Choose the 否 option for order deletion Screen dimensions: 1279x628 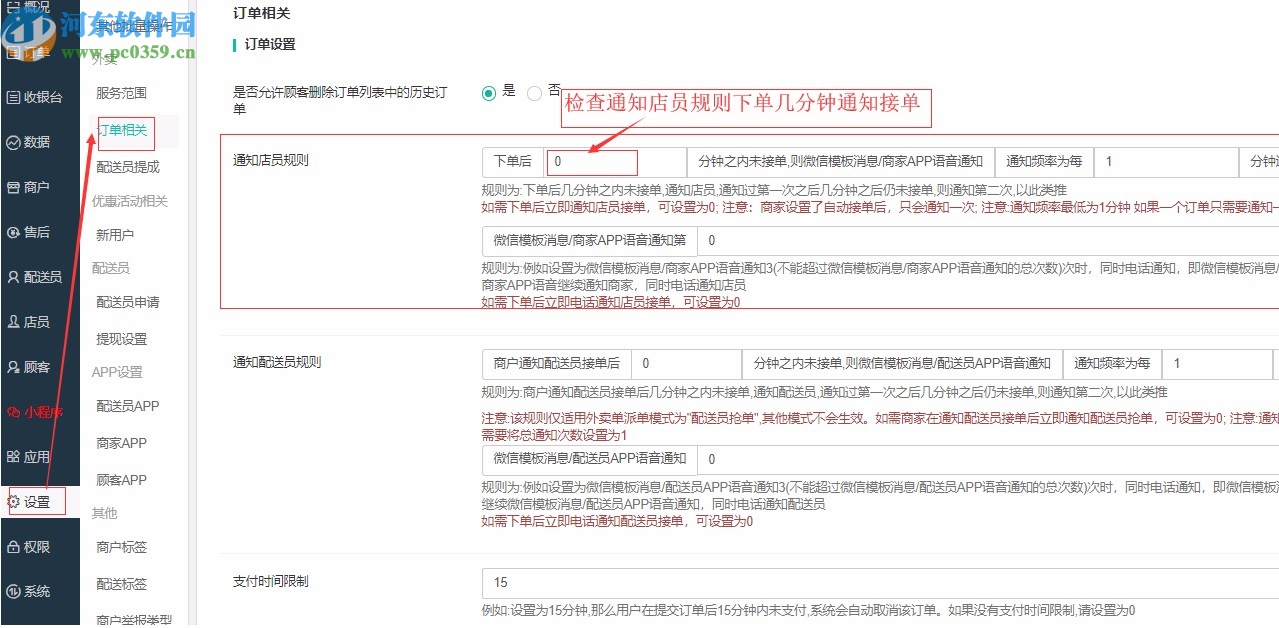coord(535,93)
